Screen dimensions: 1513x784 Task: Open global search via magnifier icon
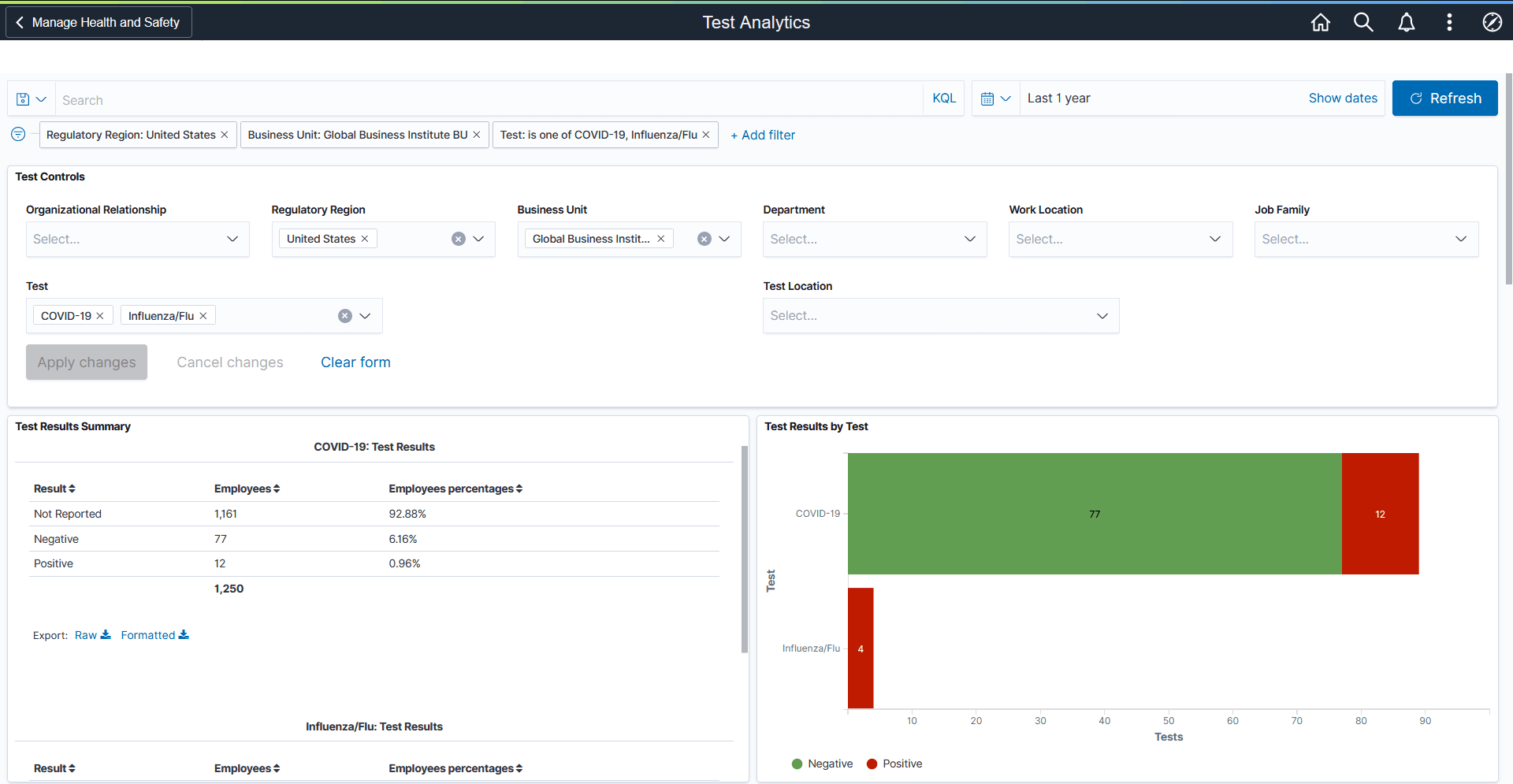pyautogui.click(x=1363, y=22)
